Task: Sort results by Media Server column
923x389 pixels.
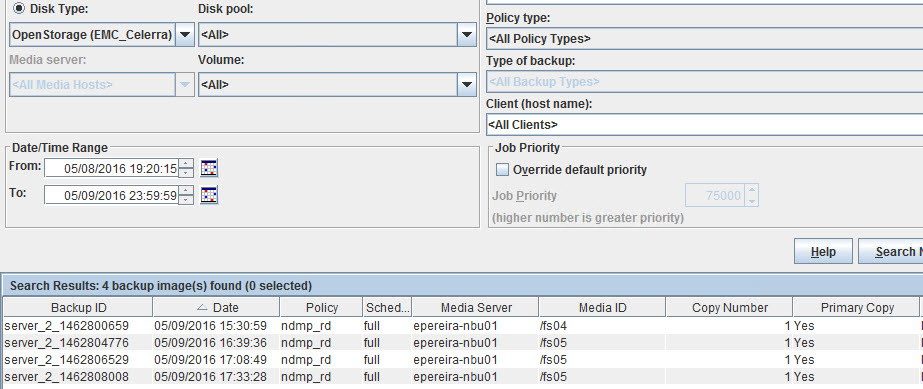Action: tap(476, 307)
